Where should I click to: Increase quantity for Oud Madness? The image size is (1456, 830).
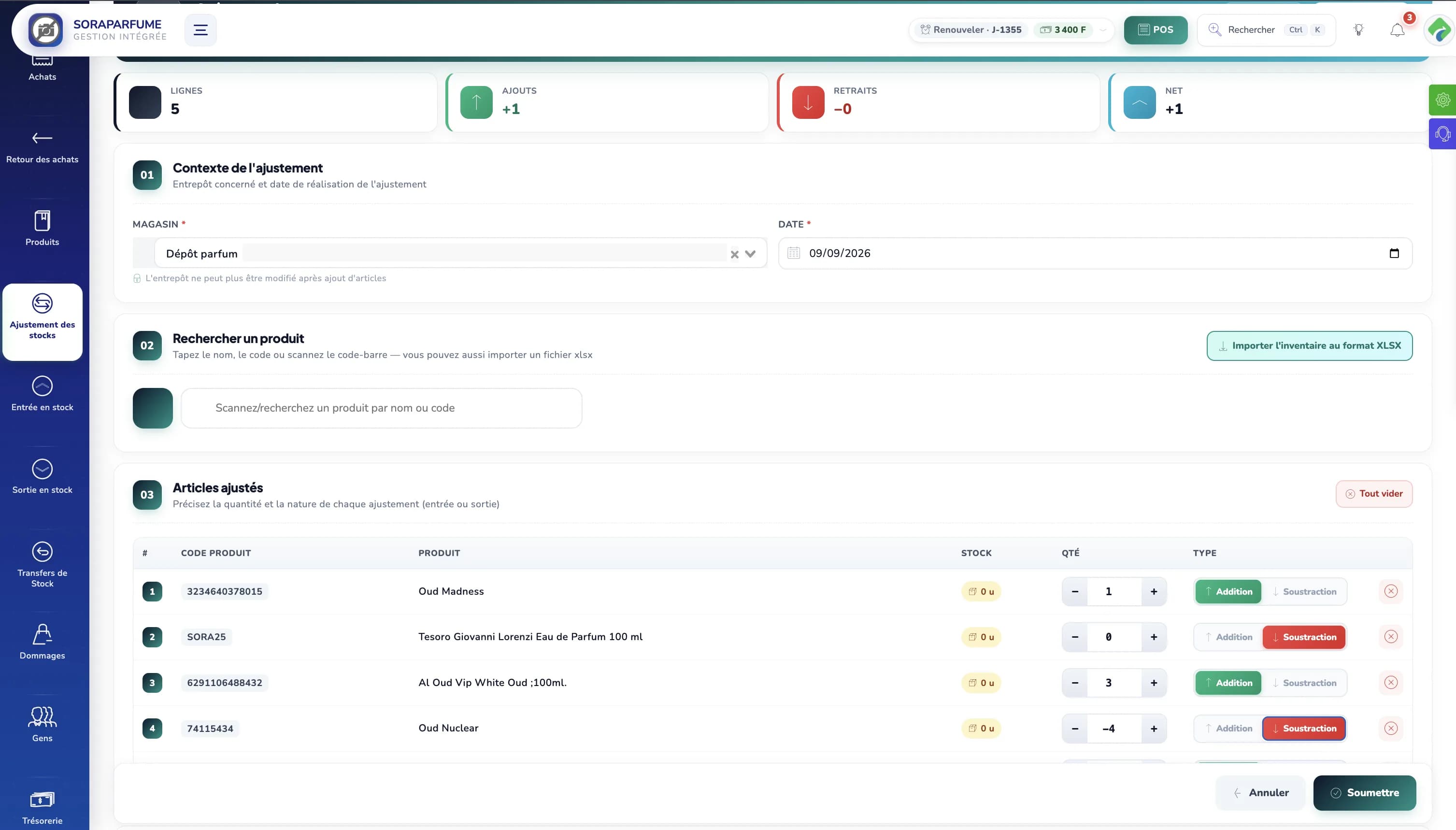(x=1154, y=592)
